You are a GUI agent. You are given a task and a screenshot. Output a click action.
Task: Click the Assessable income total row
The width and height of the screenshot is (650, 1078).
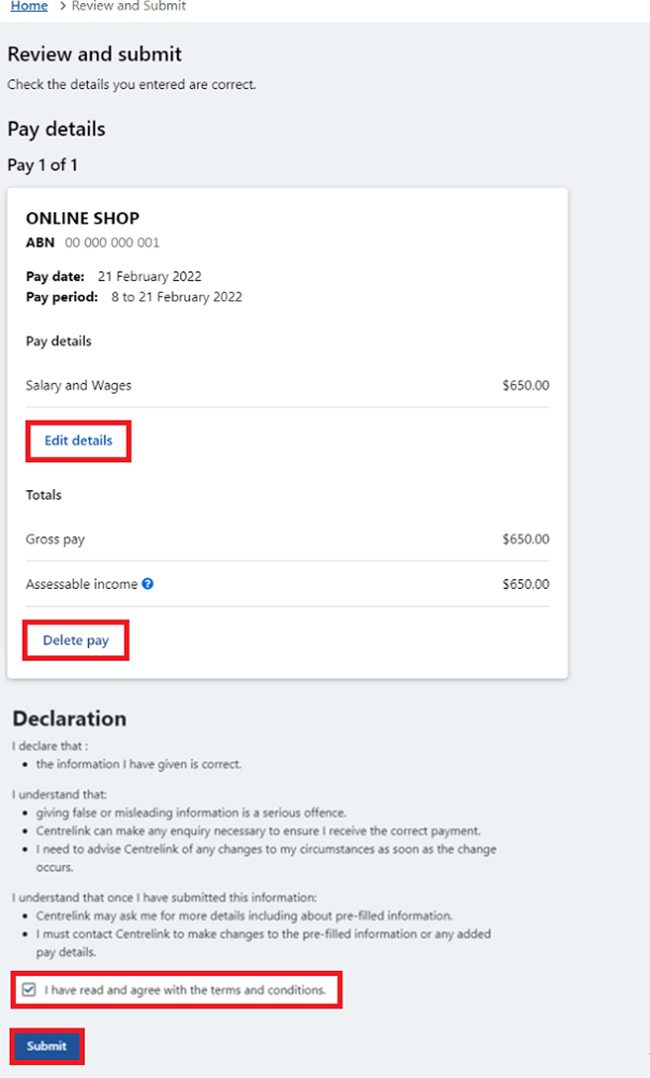click(84, 583)
